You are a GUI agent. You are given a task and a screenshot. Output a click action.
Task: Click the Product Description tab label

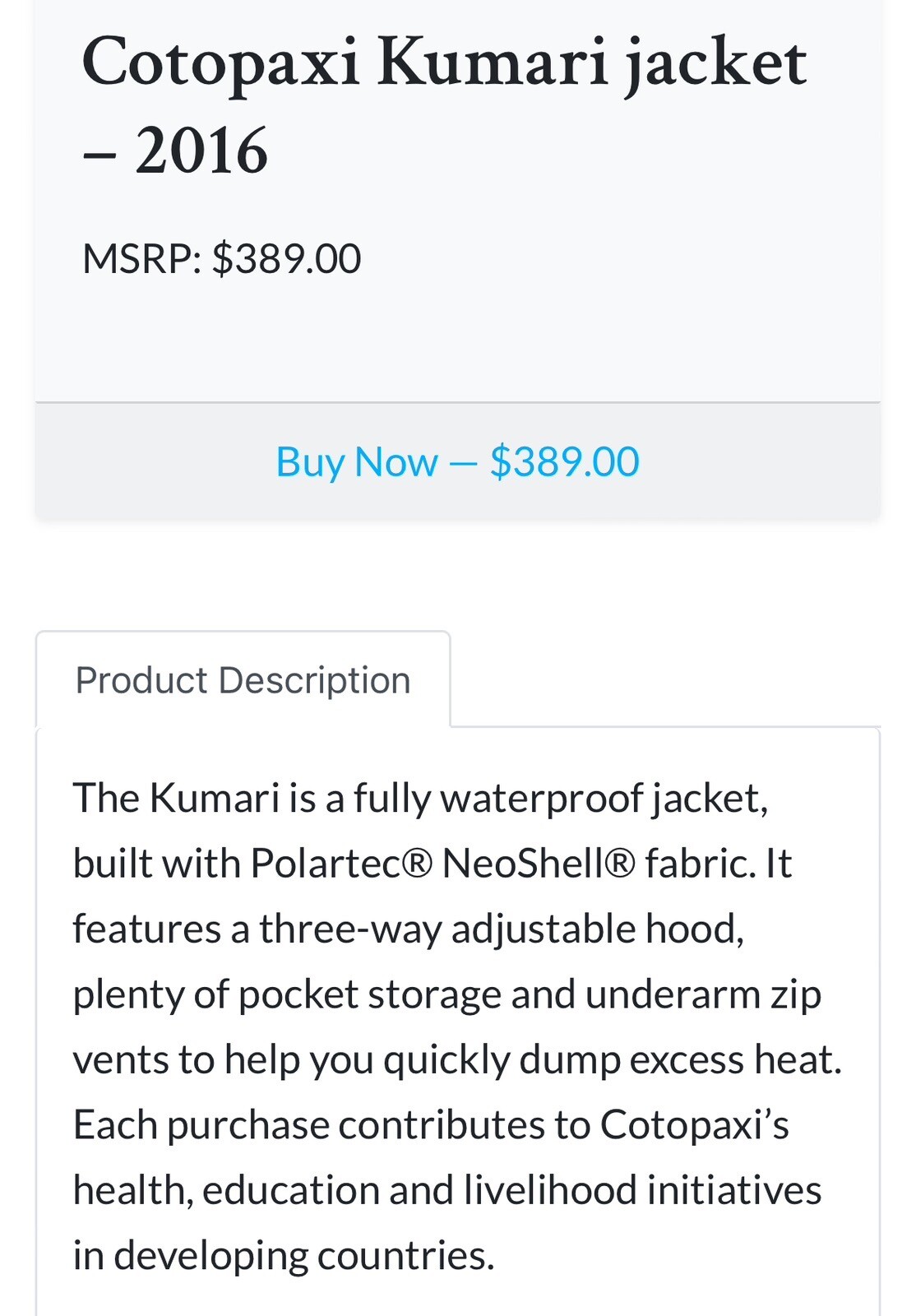(243, 679)
